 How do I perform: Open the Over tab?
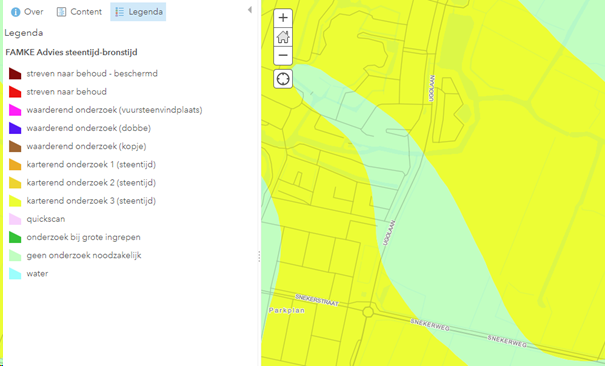pyautogui.click(x=27, y=12)
